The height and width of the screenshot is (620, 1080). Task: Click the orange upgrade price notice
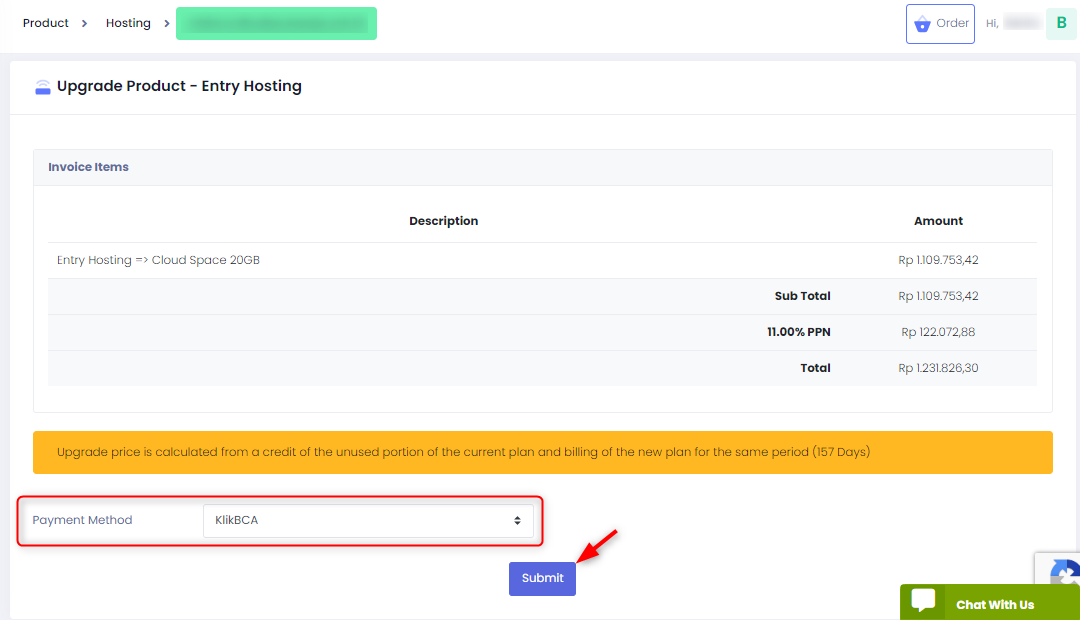point(543,453)
